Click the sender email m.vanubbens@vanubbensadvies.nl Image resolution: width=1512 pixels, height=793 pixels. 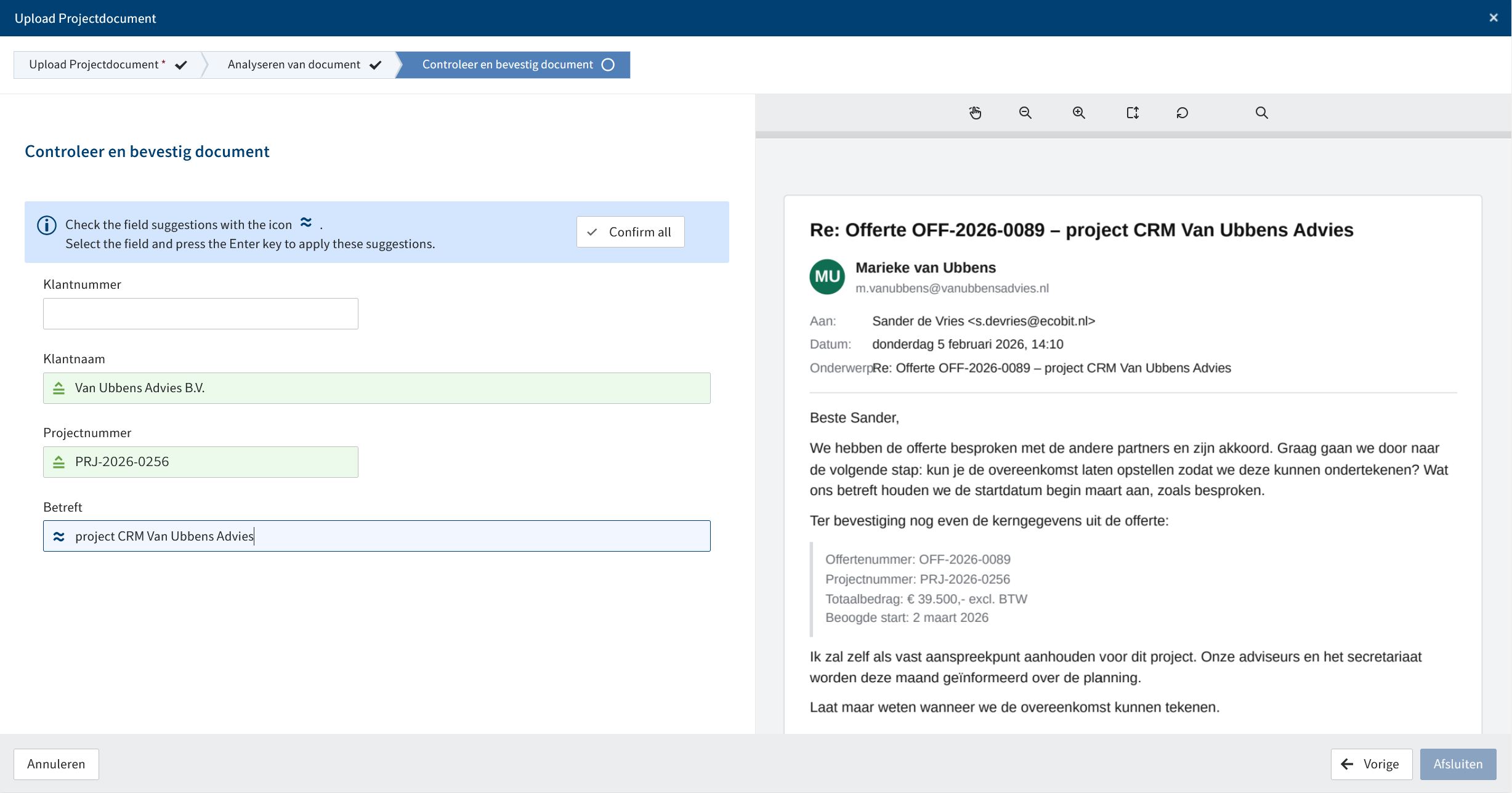[952, 288]
